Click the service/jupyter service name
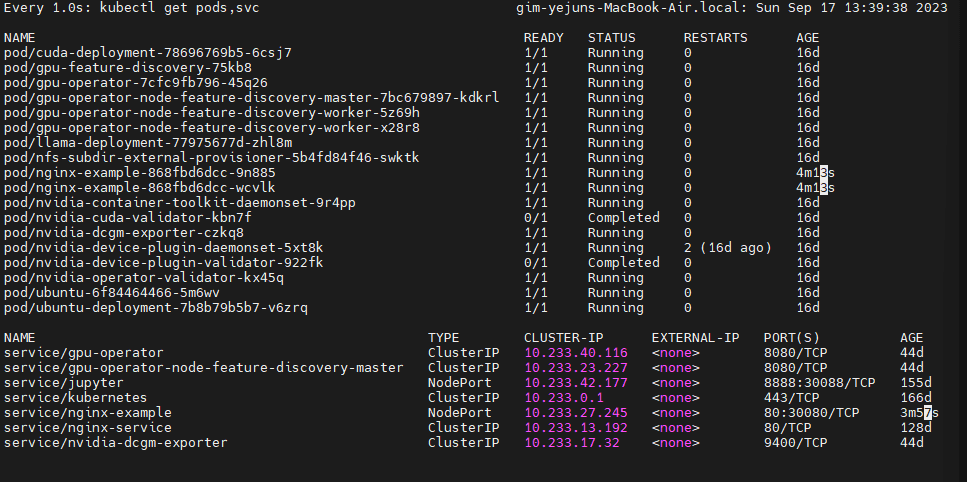Image resolution: width=967 pixels, height=482 pixels. (64, 382)
